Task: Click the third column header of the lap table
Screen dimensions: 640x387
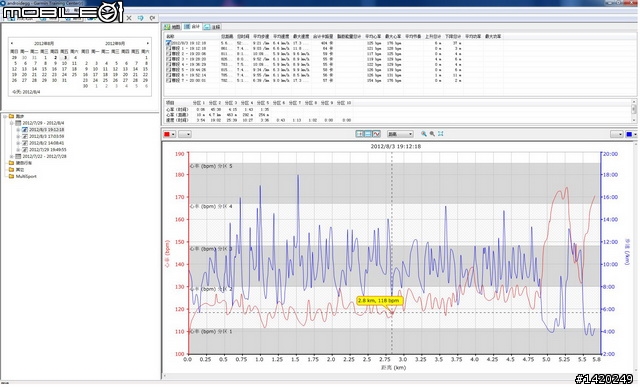Action: pyautogui.click(x=243, y=36)
